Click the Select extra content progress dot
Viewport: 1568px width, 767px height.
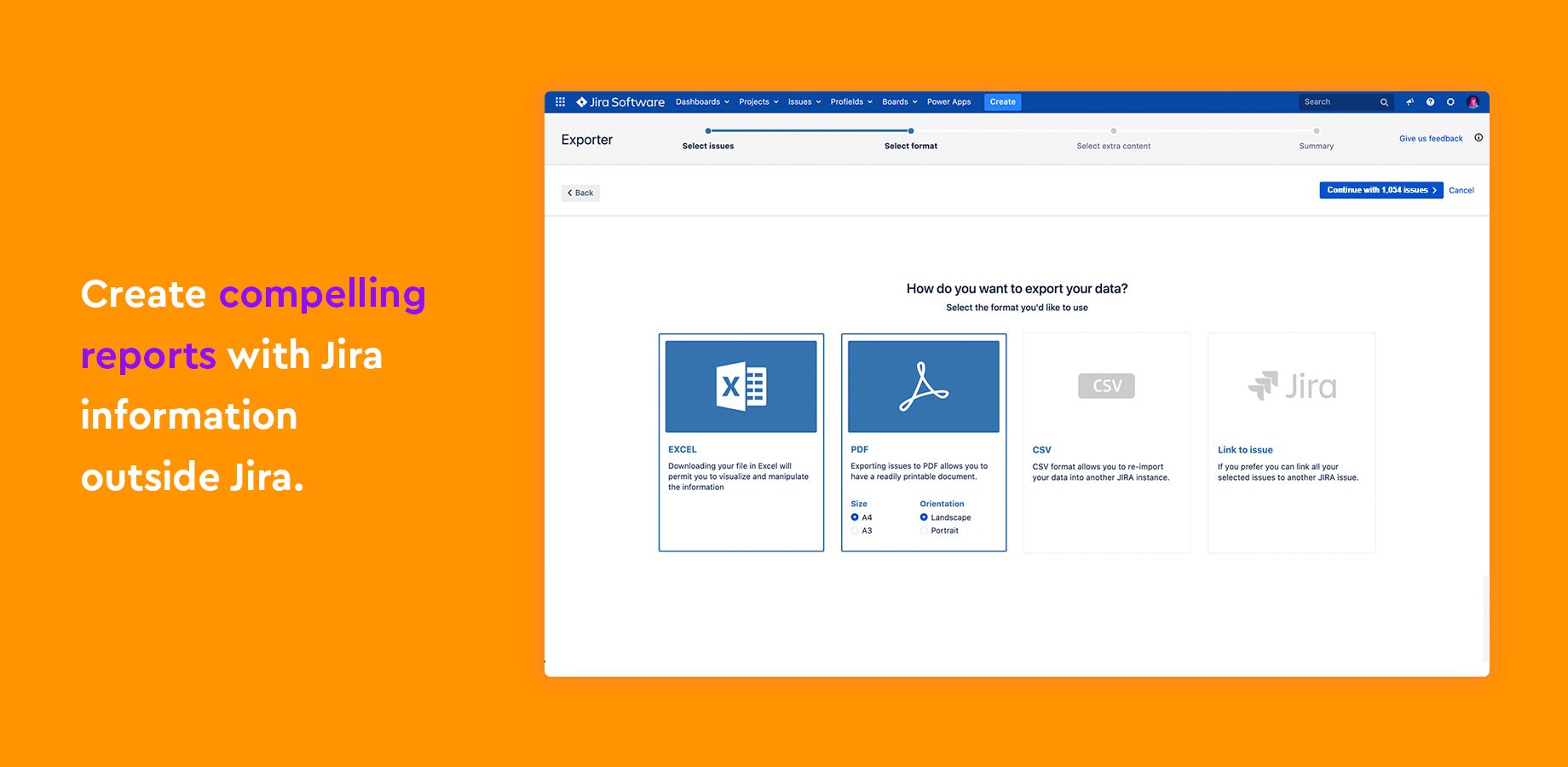pos(1113,130)
